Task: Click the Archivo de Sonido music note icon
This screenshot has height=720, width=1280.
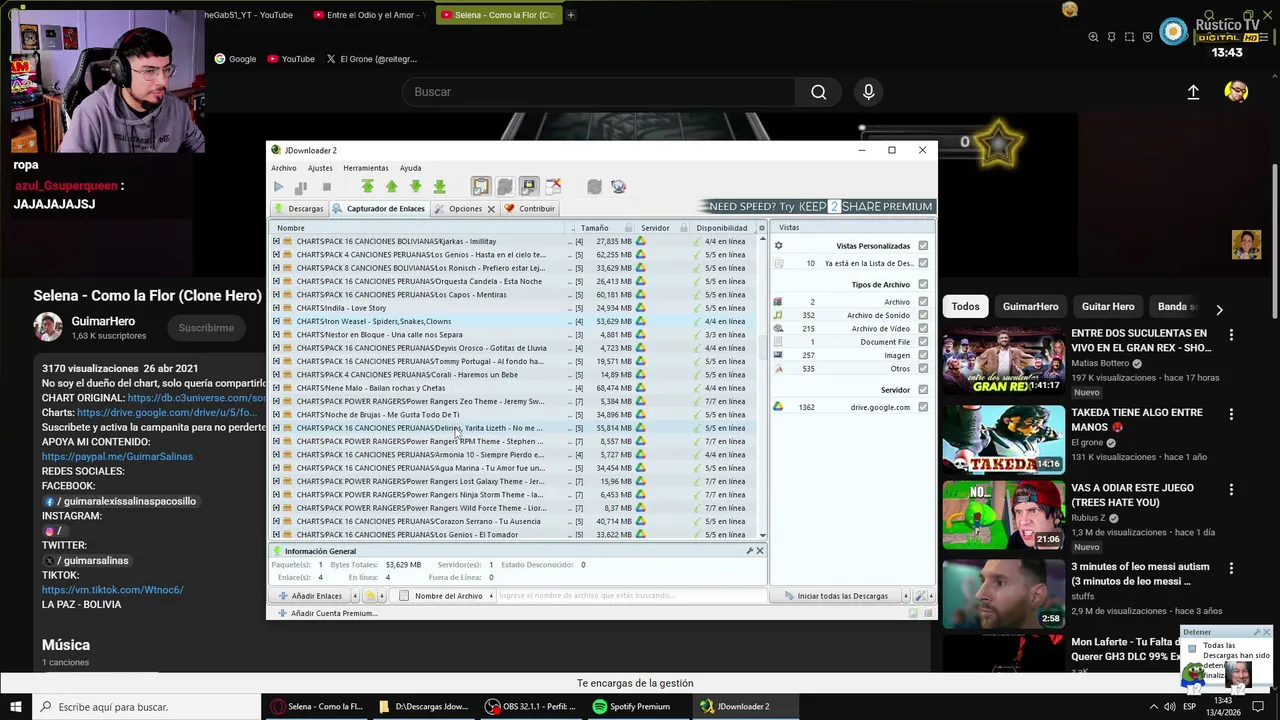Action: [x=778, y=315]
